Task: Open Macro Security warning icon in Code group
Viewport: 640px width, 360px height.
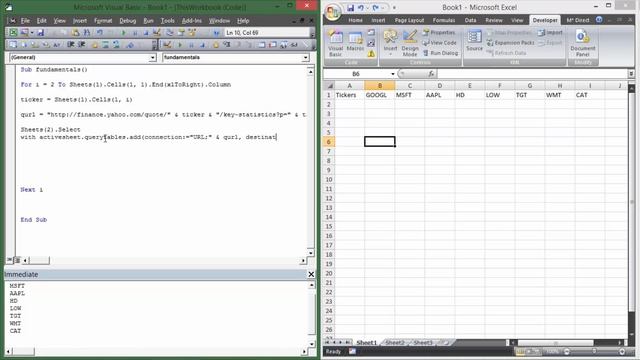Action: tap(371, 53)
